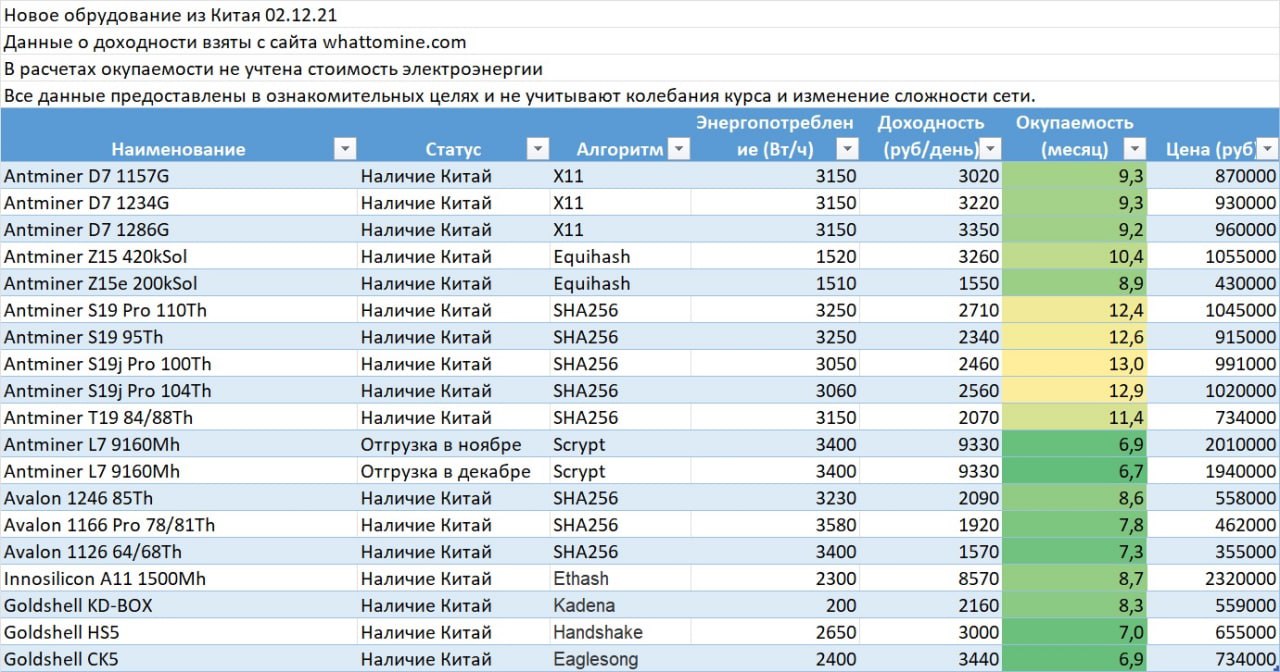Open the Энергопотребление column filter dropdown
Viewport: 1280px width, 672px height.
(848, 149)
